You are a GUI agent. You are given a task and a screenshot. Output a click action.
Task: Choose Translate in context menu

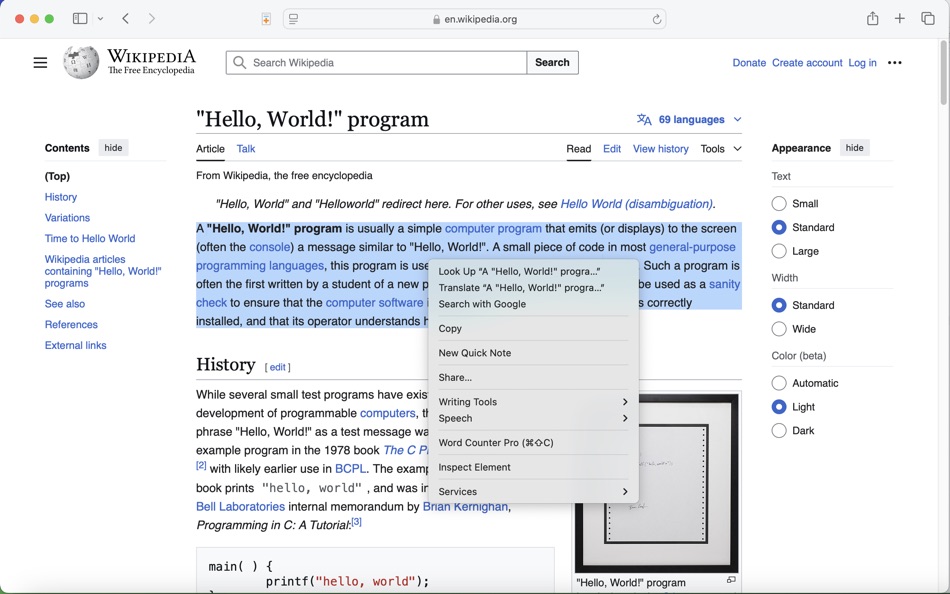pos(533,288)
